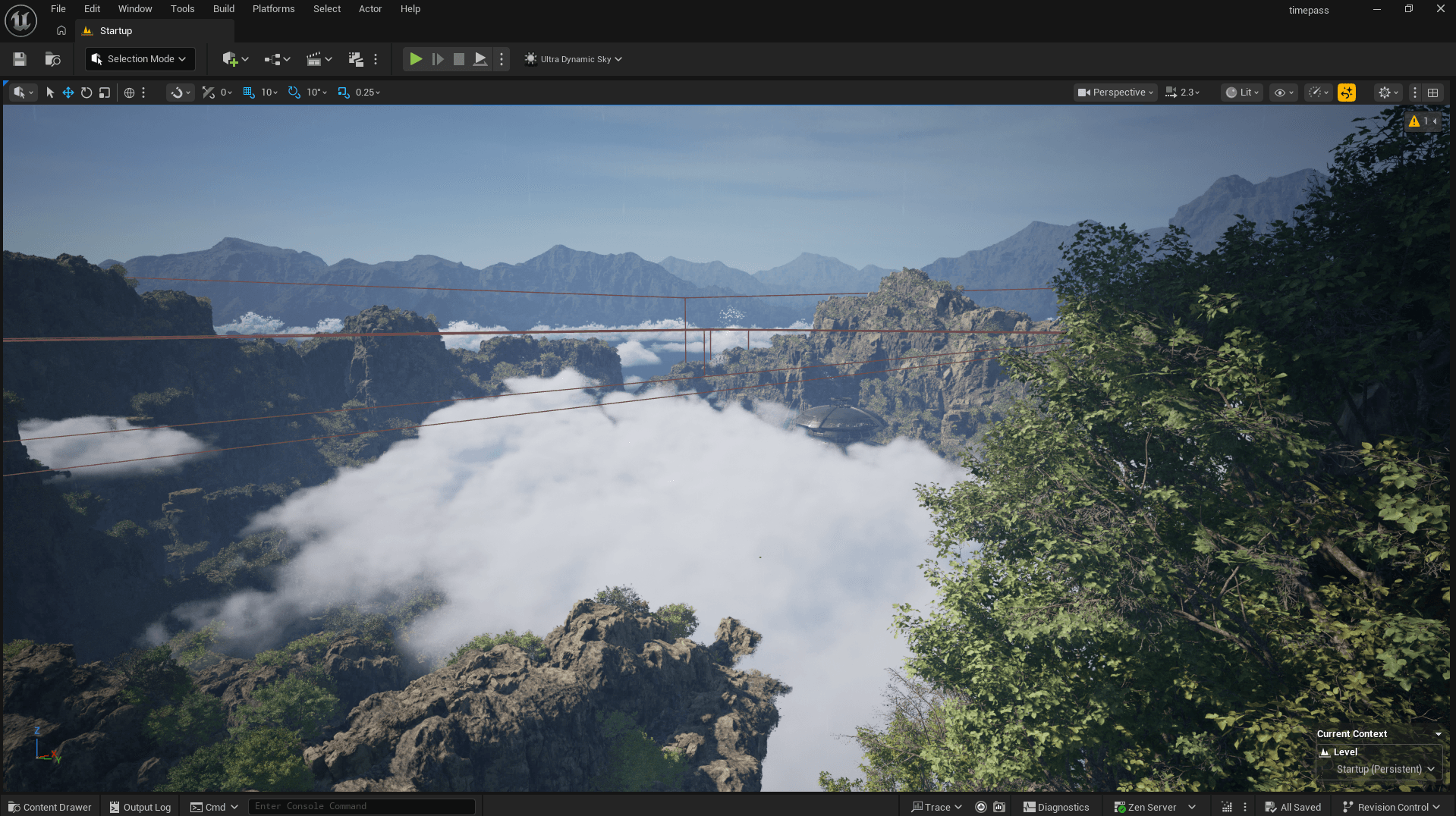Image resolution: width=1456 pixels, height=816 pixels.
Task: Select the Rotate transform tool
Action: (x=86, y=93)
